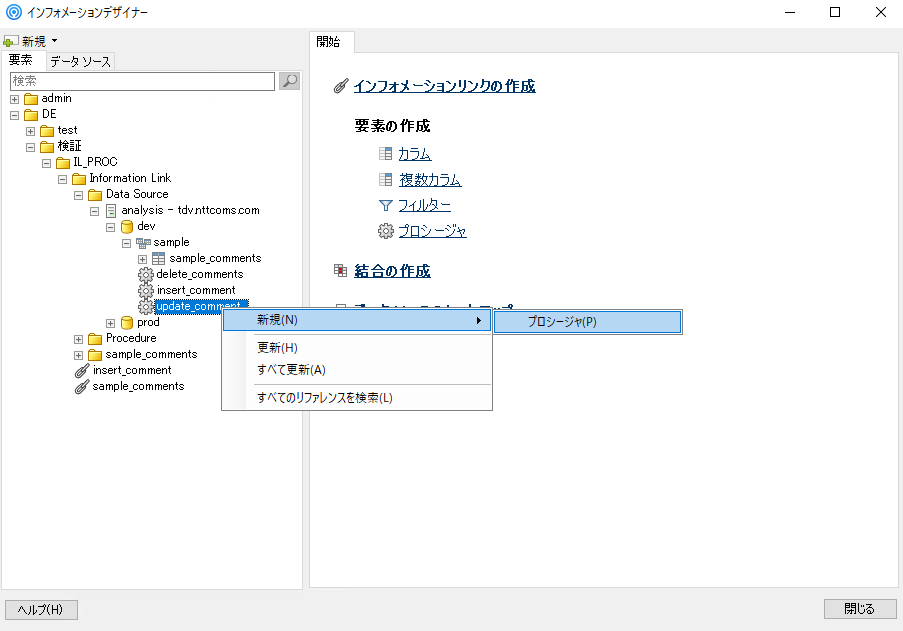903x631 pixels.
Task: Click the 検索 search input field
Action: (142, 81)
